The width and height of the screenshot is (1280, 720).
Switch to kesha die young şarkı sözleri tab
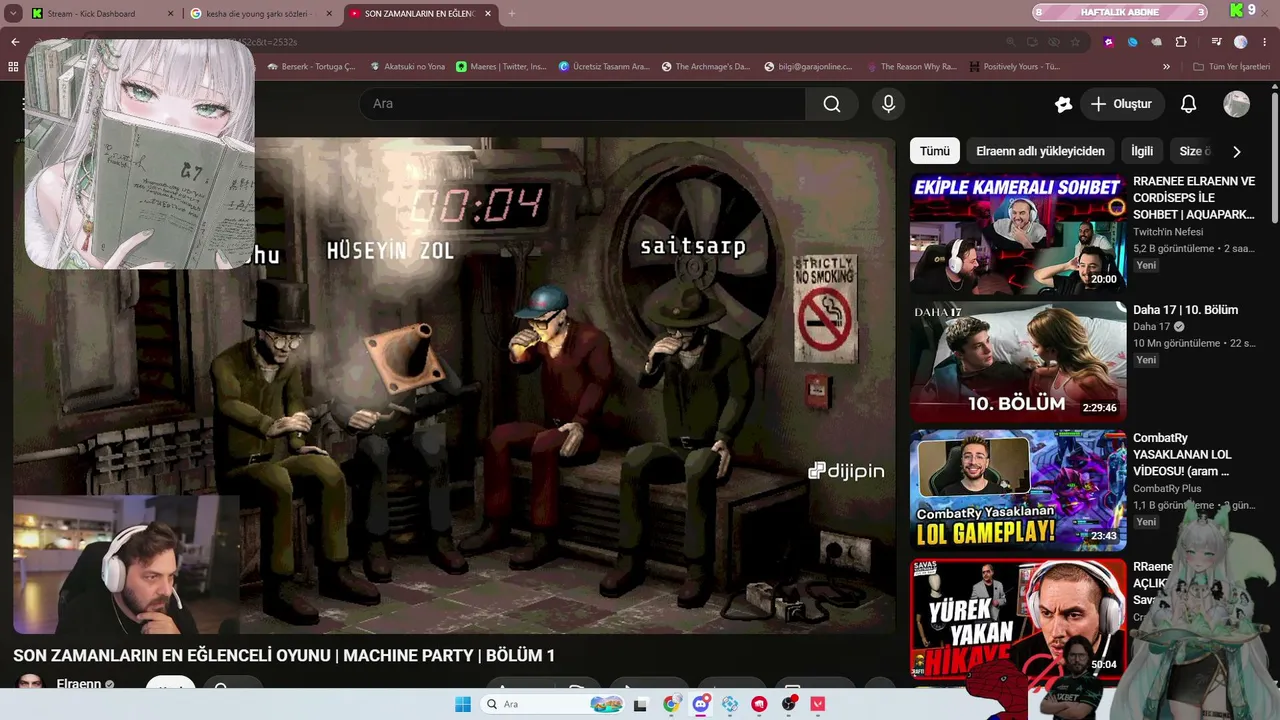click(262, 14)
